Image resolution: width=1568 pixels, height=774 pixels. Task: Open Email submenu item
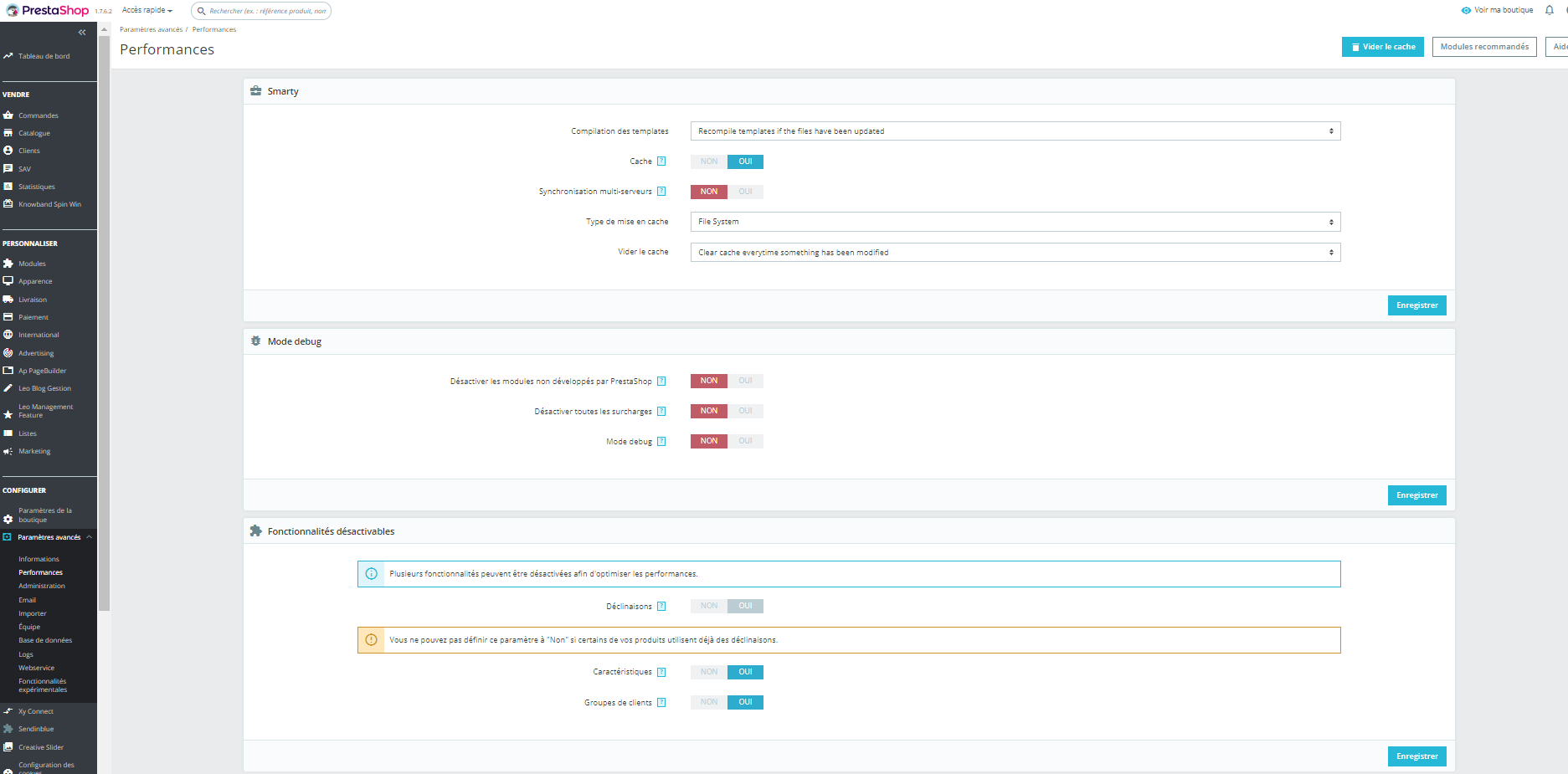click(28, 600)
